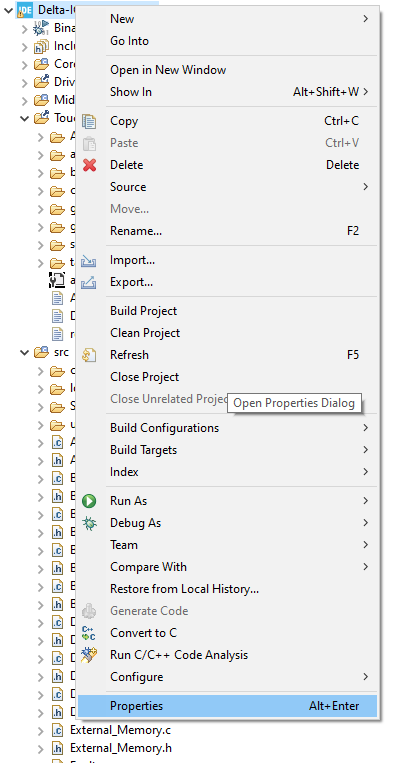The height and width of the screenshot is (763, 400).
Task: Click the Export icon
Action: tap(89, 282)
